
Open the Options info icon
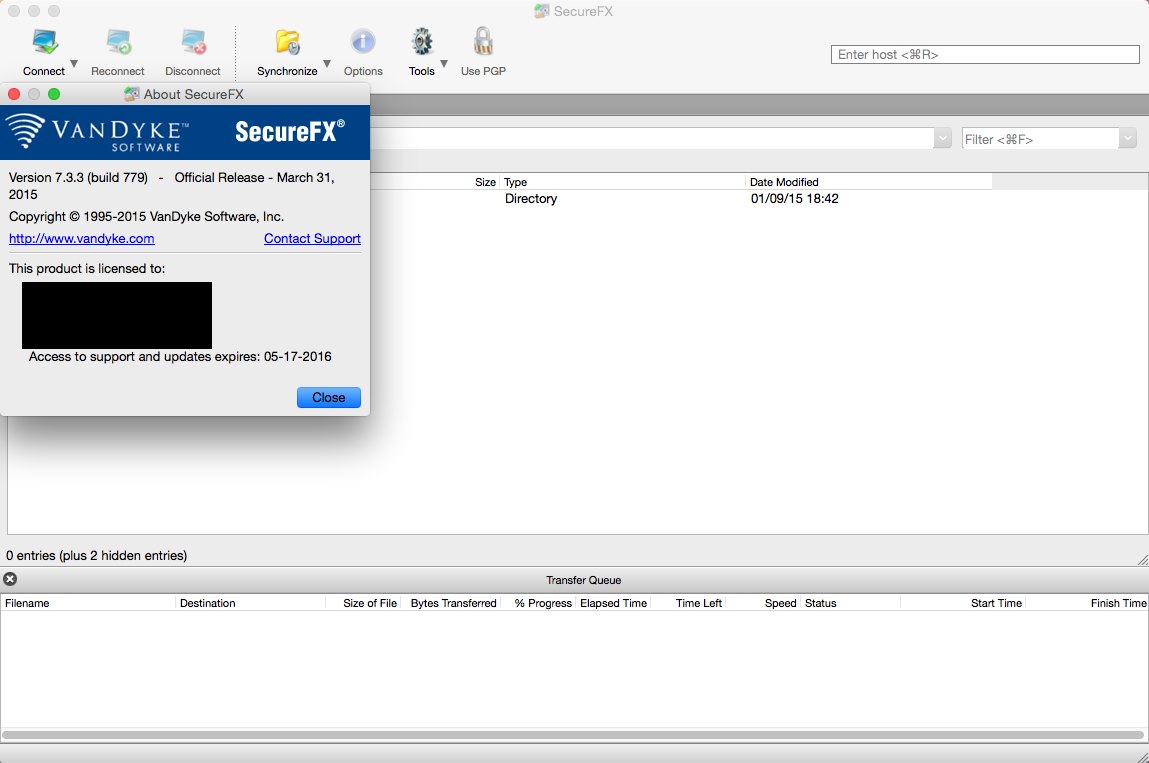(363, 43)
